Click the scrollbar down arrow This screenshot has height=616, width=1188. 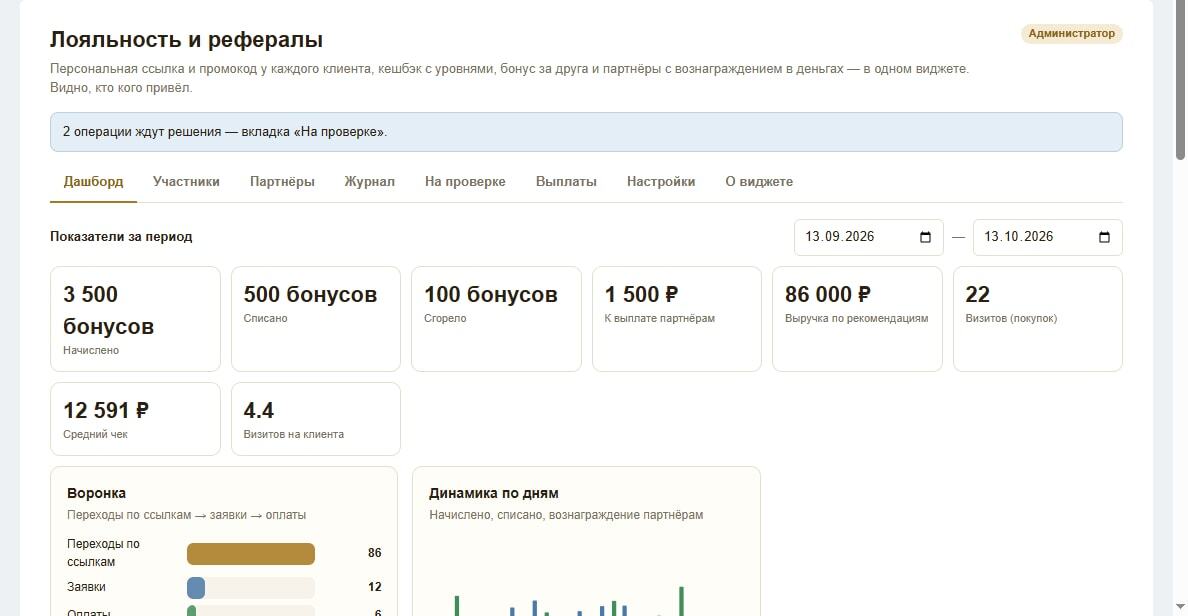(x=1180, y=607)
